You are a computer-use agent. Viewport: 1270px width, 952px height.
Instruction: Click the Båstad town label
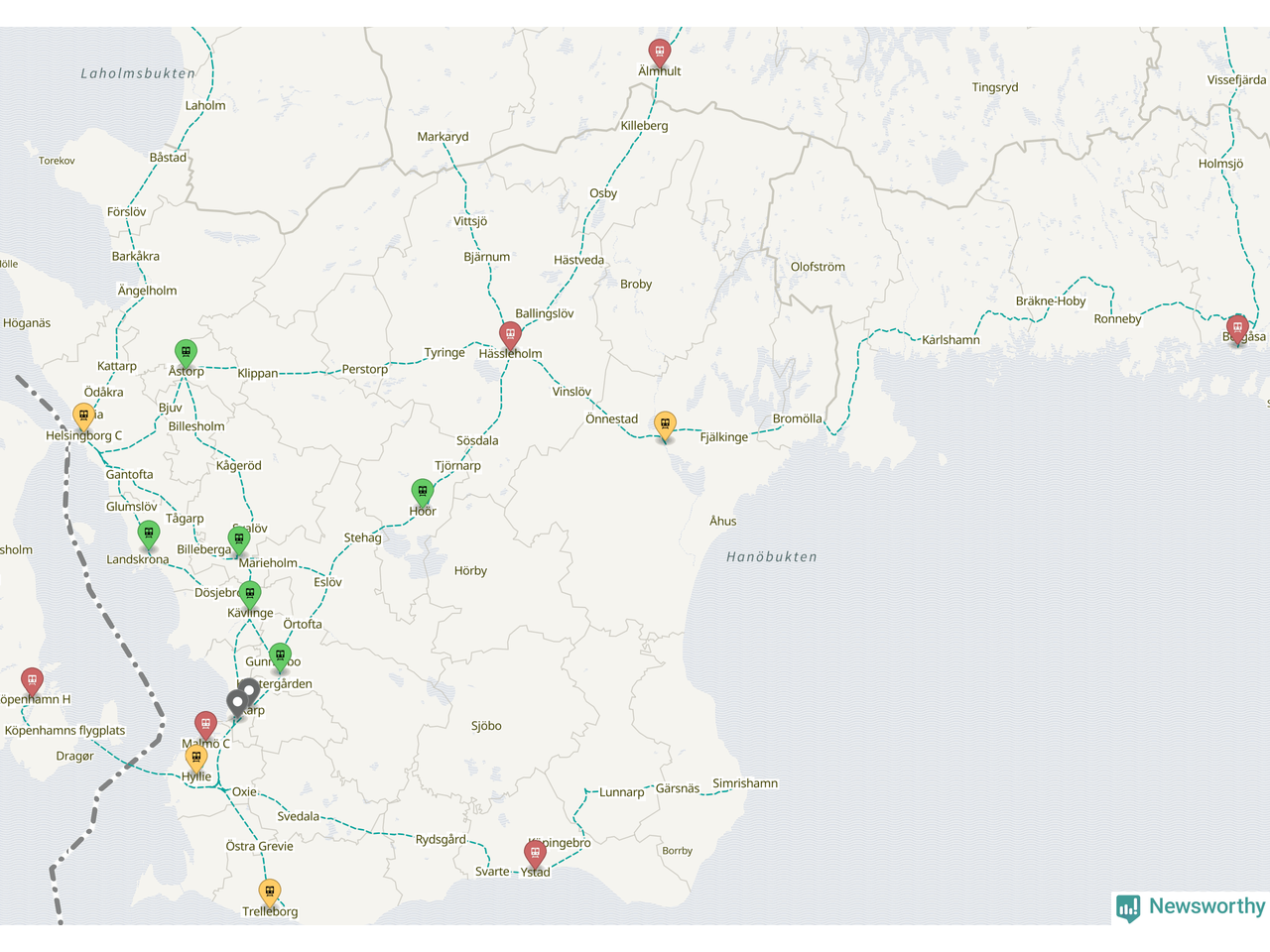point(168,157)
